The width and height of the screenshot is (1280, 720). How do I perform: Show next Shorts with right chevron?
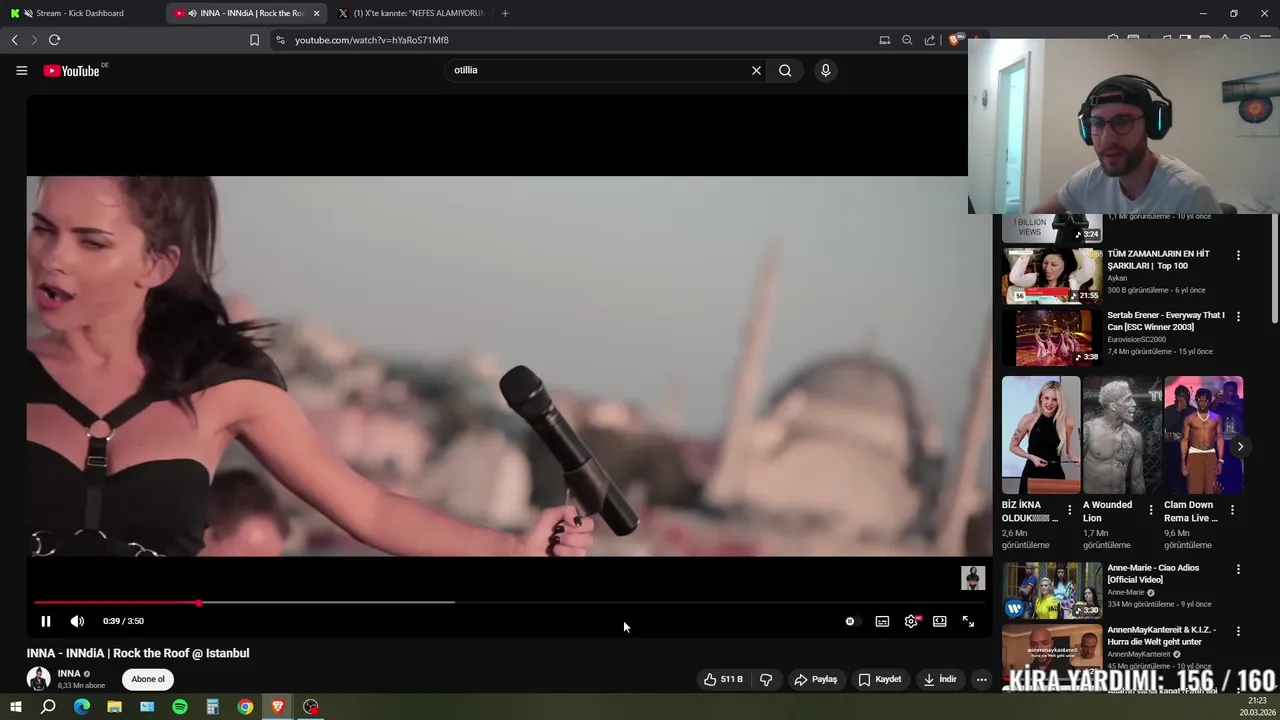point(1240,447)
